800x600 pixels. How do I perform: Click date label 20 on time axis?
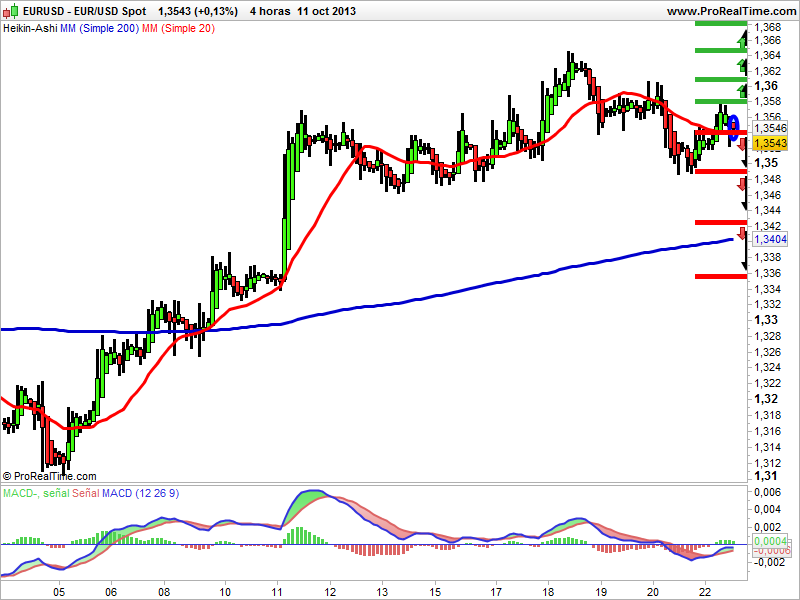pyautogui.click(x=653, y=592)
